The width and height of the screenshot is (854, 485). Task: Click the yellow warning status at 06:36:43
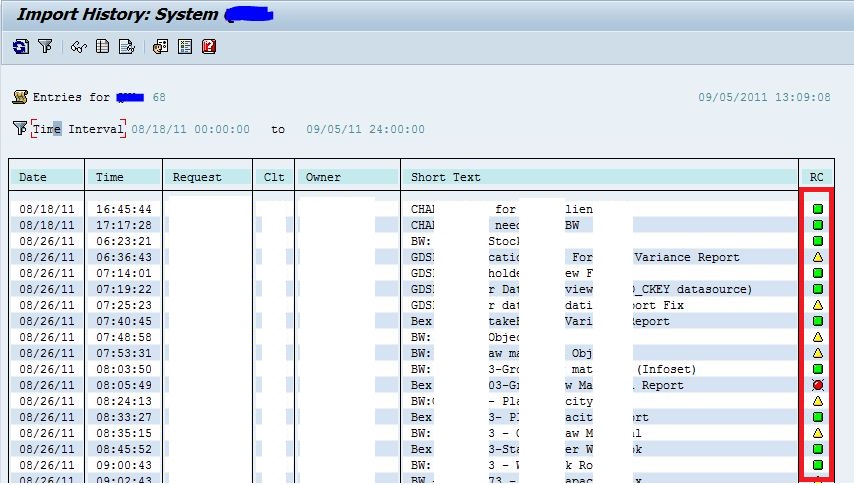(818, 257)
